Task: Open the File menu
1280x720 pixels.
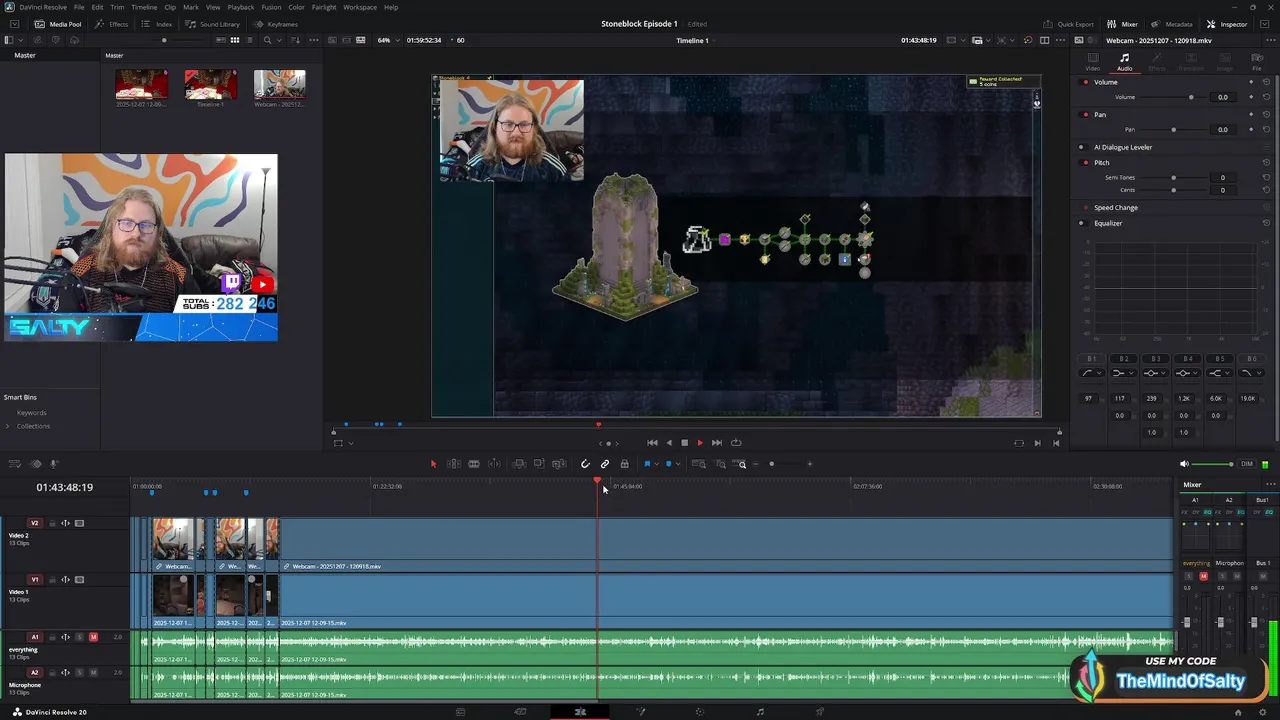Action: point(79,7)
